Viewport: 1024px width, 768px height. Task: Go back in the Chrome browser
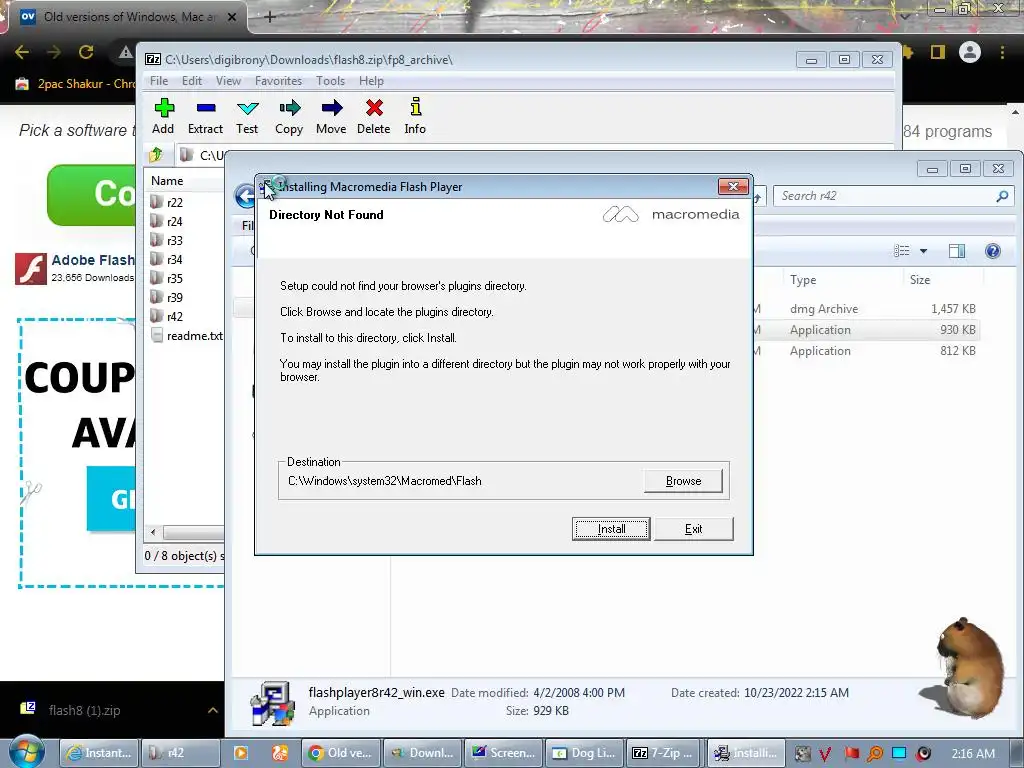(x=22, y=52)
